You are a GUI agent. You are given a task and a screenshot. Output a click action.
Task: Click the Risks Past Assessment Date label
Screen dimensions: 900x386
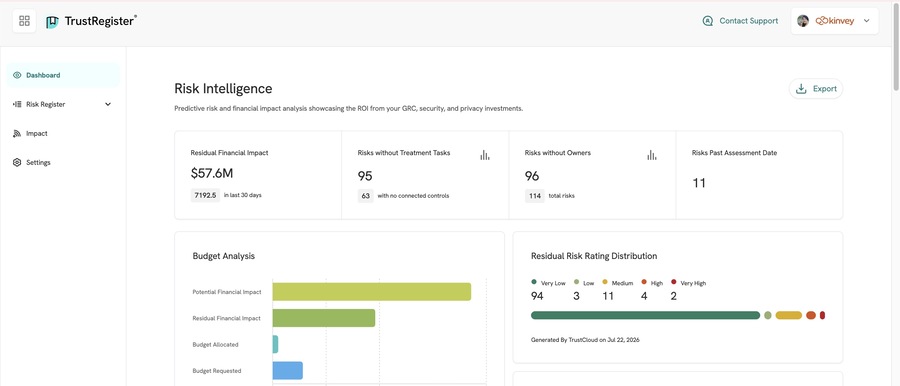point(735,153)
